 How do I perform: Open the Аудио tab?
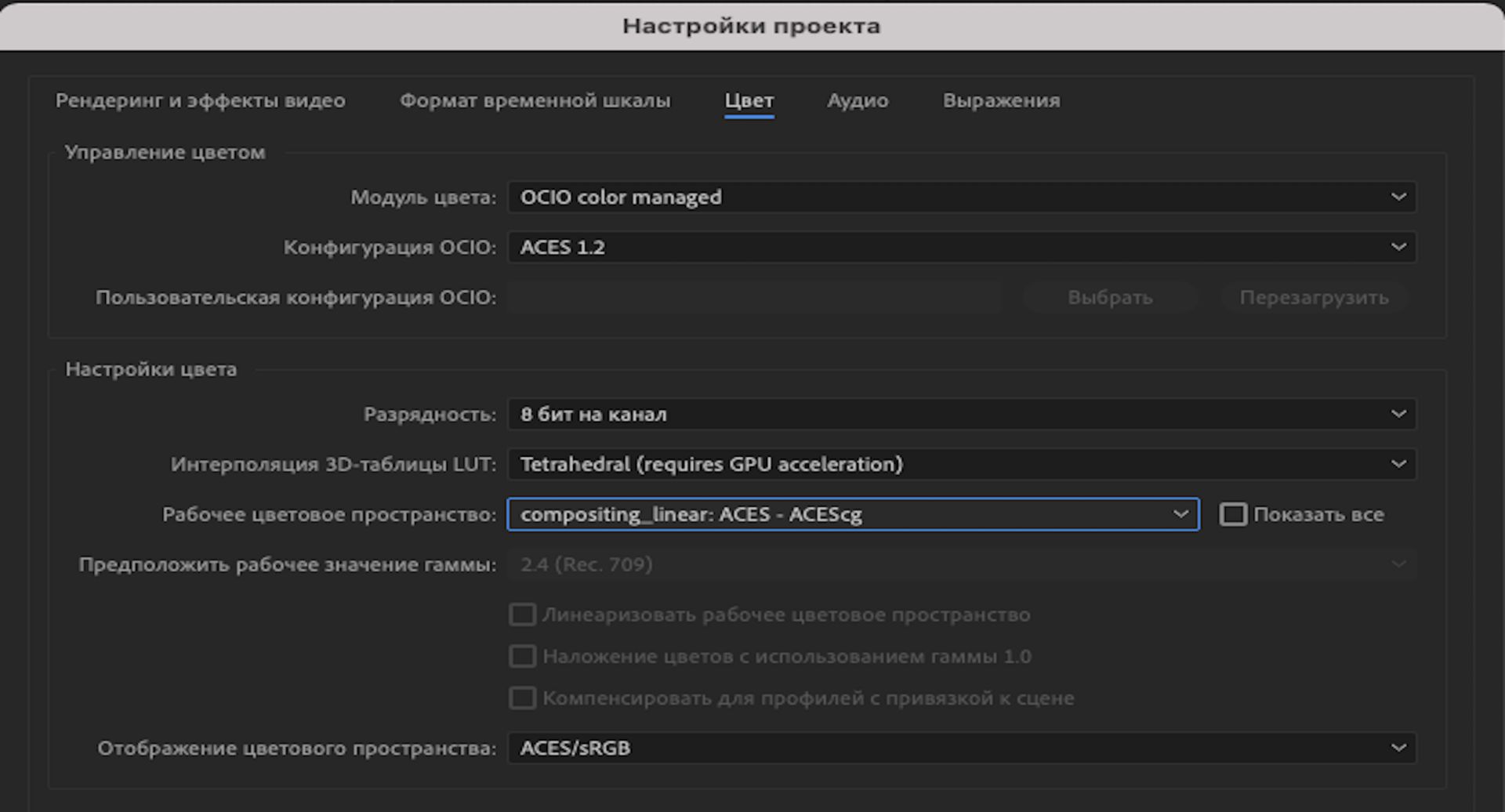pos(858,100)
